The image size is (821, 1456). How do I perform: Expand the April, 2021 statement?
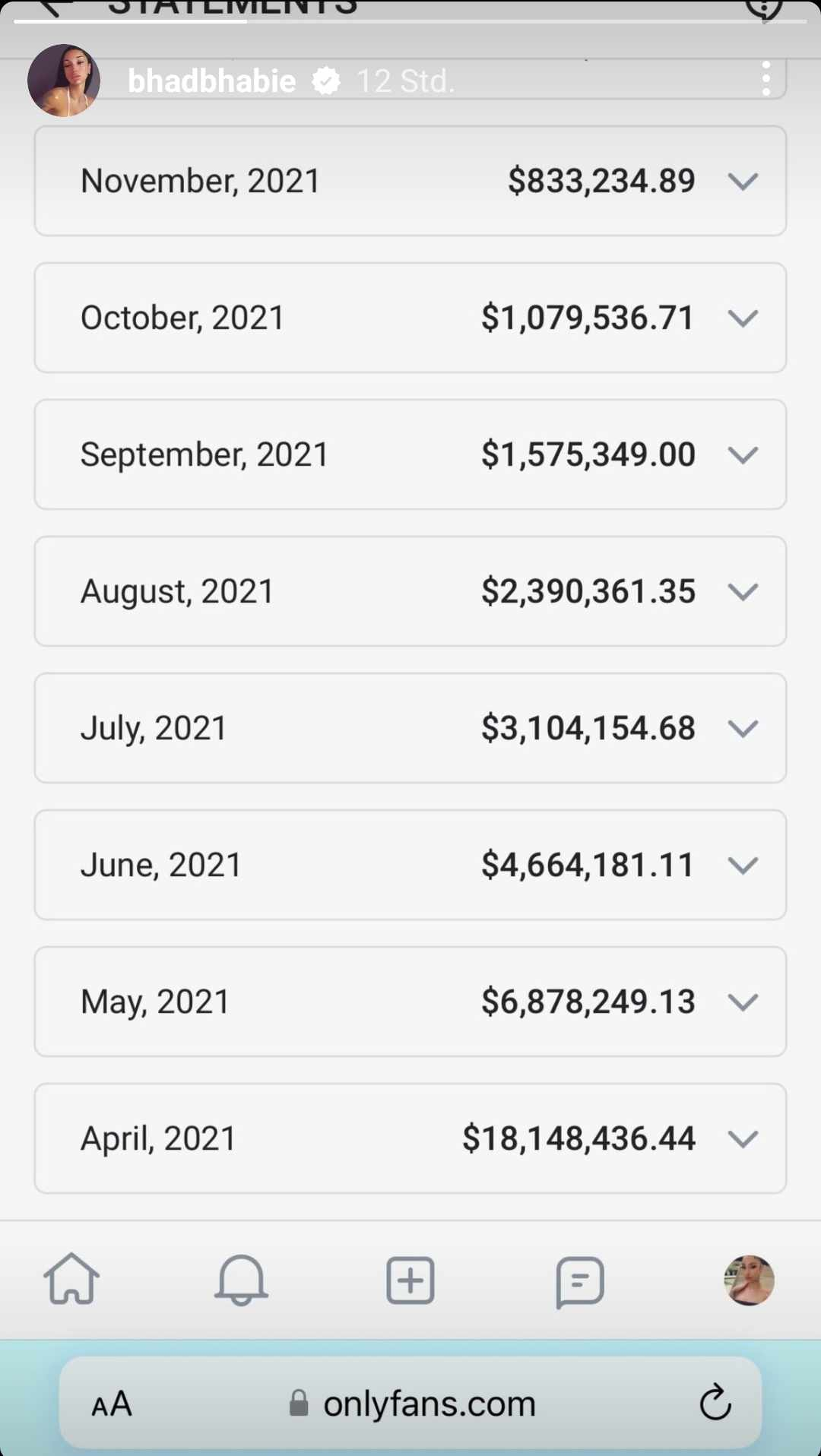coord(743,1139)
